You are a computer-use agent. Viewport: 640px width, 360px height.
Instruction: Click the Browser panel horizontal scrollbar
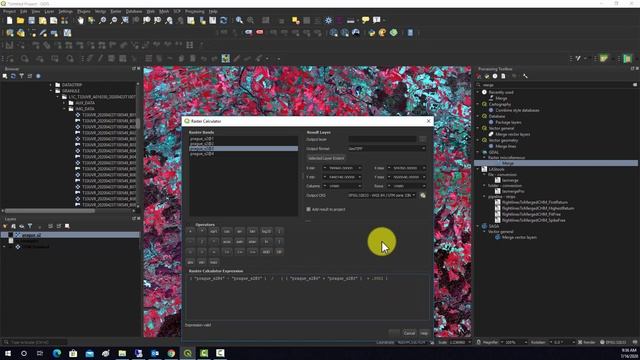pyautogui.click(x=49, y=211)
